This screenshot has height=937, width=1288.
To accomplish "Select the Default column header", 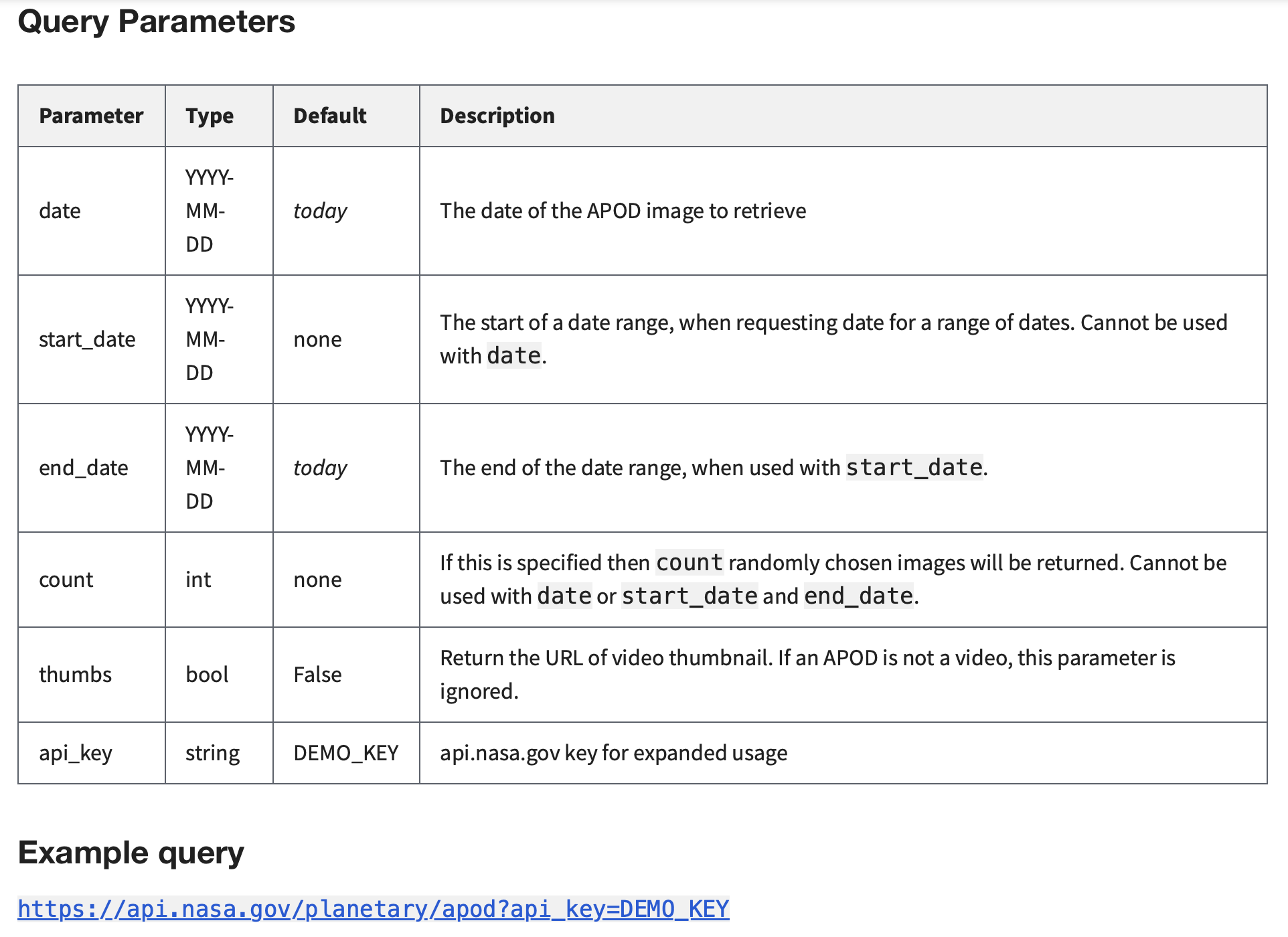I will point(346,116).
